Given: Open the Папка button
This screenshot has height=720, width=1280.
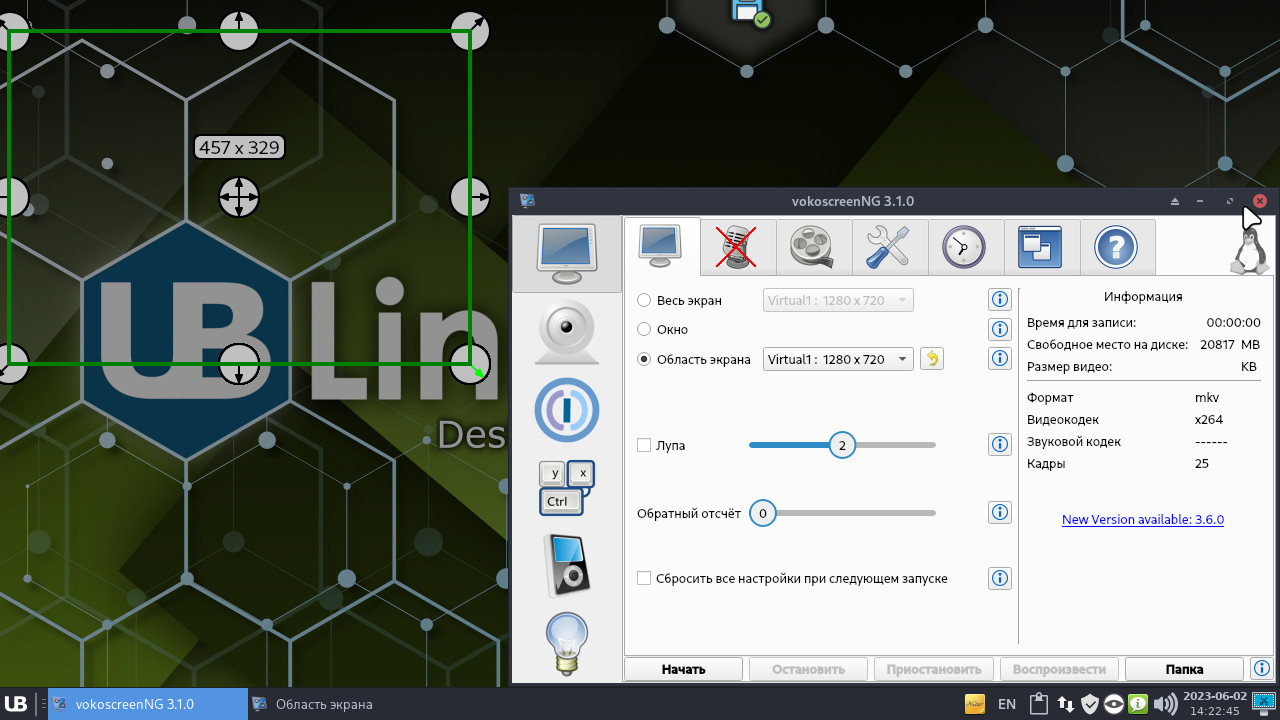Looking at the screenshot, I should (x=1184, y=669).
